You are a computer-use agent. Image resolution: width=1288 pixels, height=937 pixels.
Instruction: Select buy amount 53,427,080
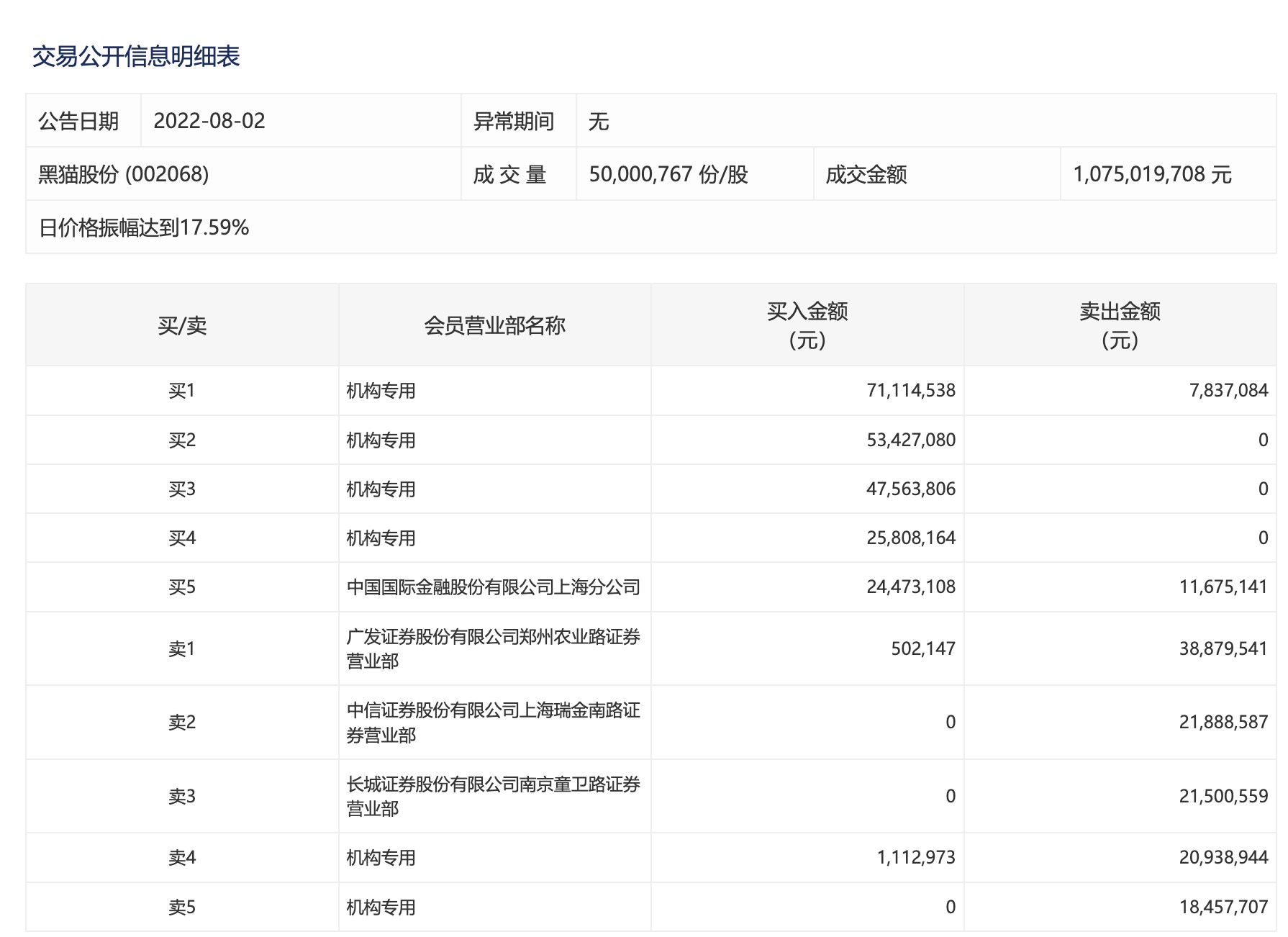point(911,440)
